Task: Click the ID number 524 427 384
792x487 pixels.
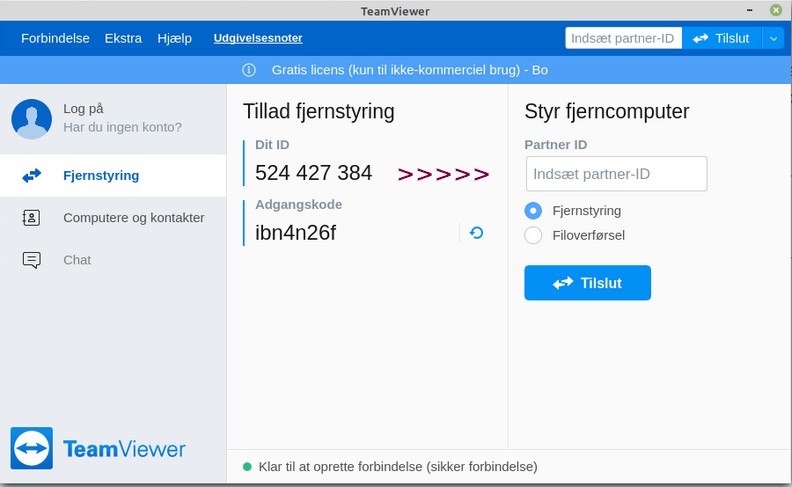Action: click(x=313, y=173)
